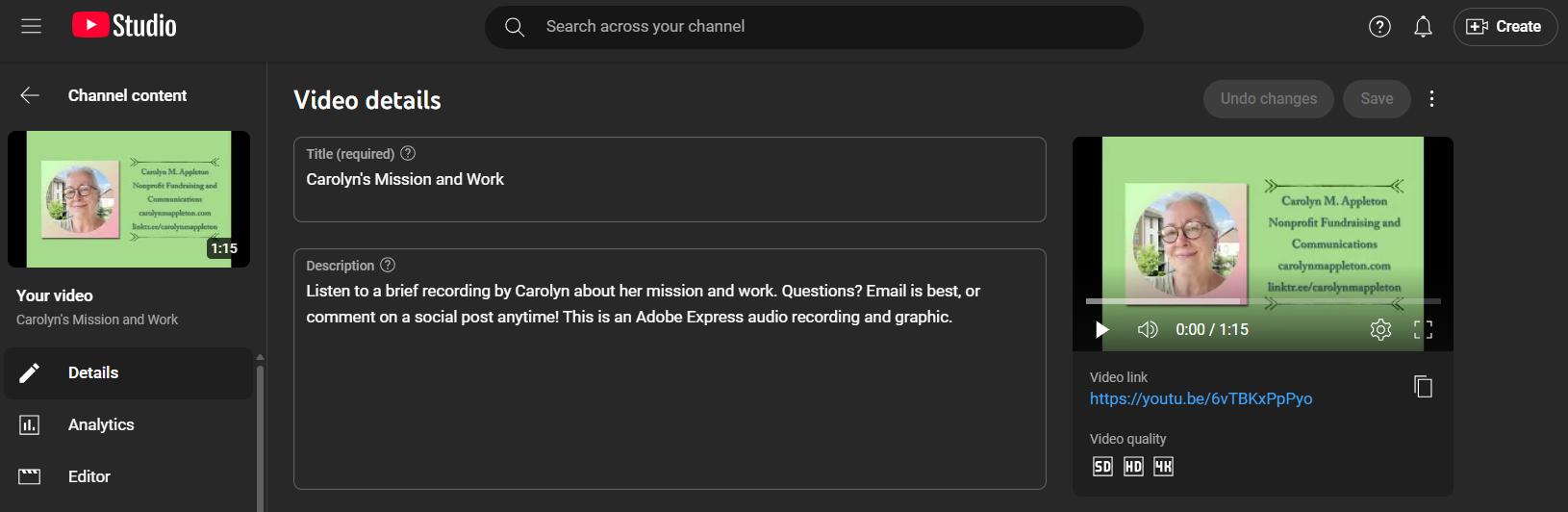The height and width of the screenshot is (512, 1568).
Task: Open the Editor sidebar tab
Action: [89, 476]
